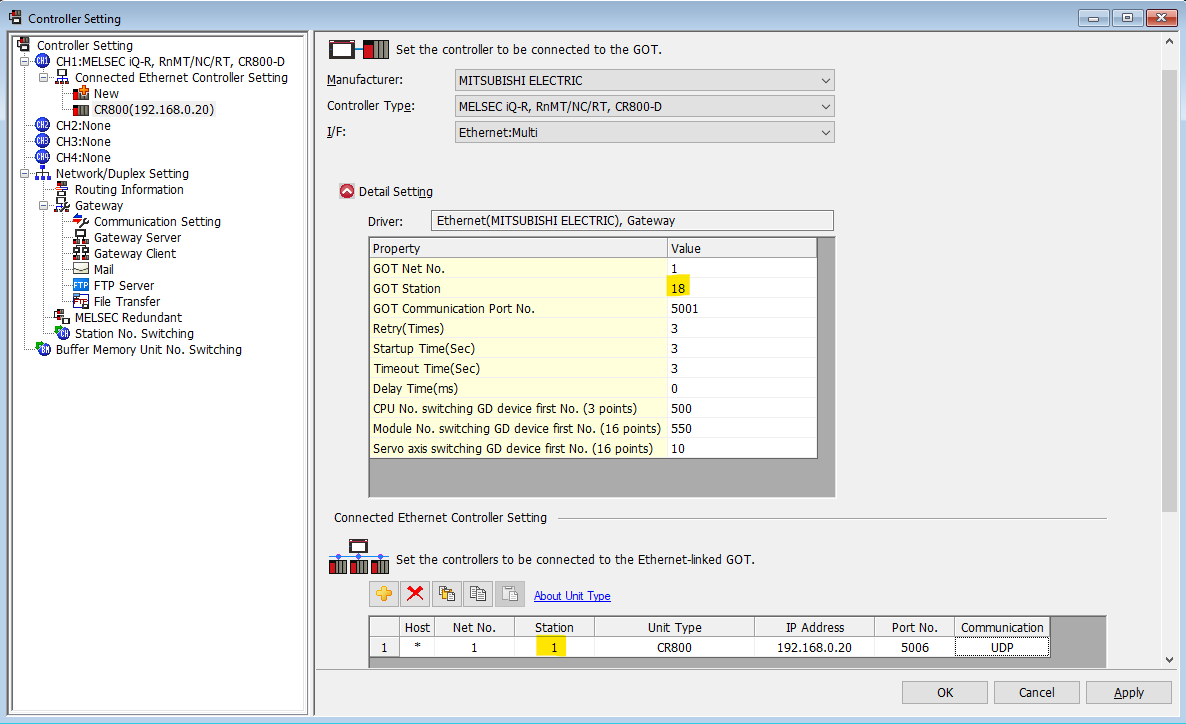
Task: Click the MELSEC Redundant icon
Action: click(x=62, y=318)
